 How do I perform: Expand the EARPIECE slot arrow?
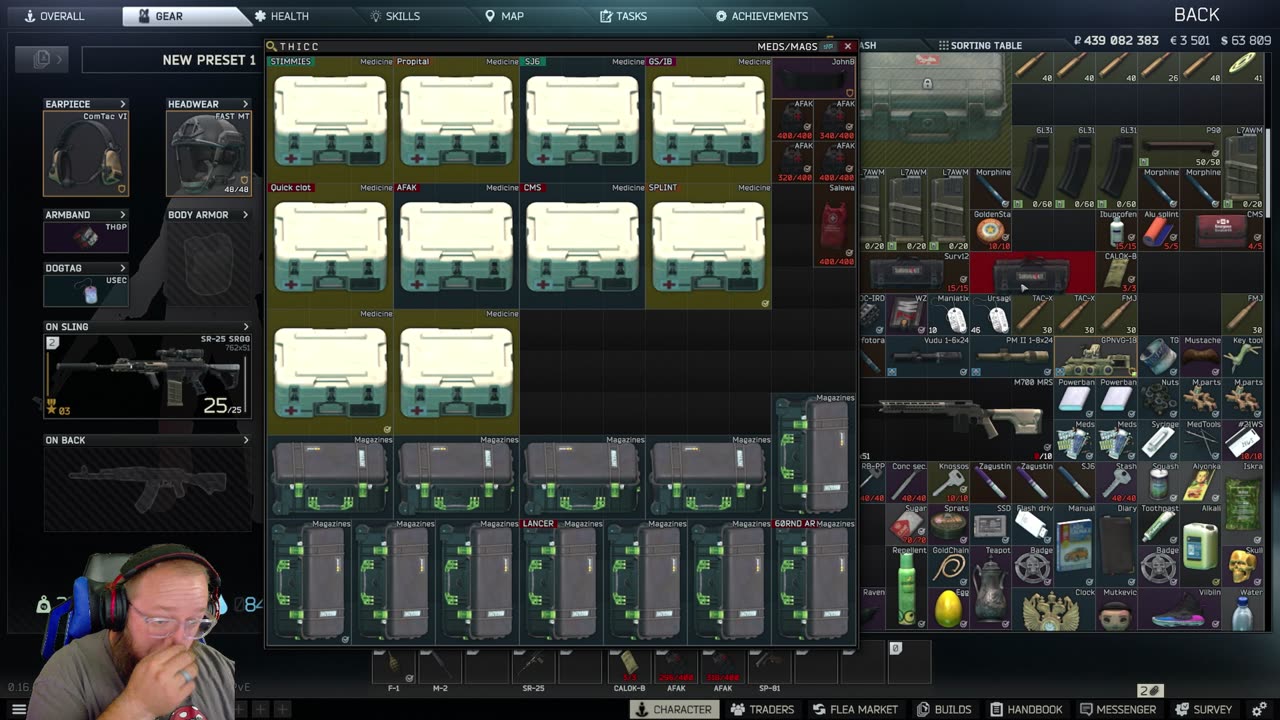point(123,104)
